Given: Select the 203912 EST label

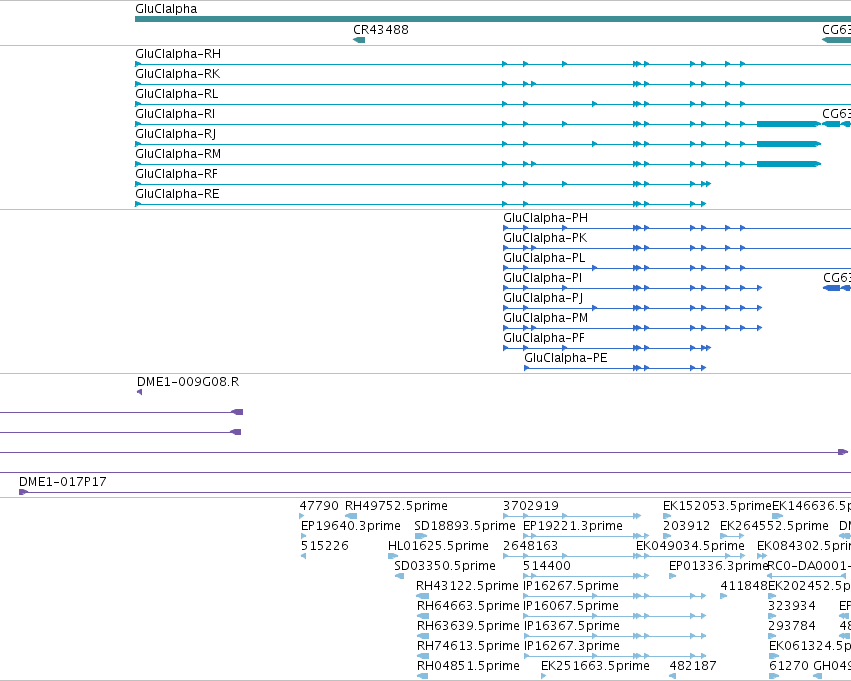Looking at the screenshot, I should point(687,526).
